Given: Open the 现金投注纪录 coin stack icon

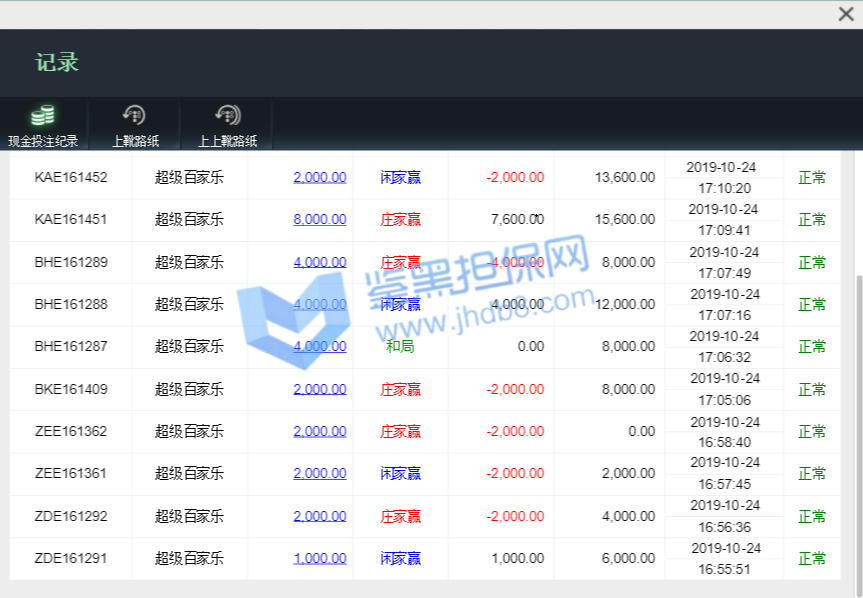Looking at the screenshot, I should click(43, 115).
